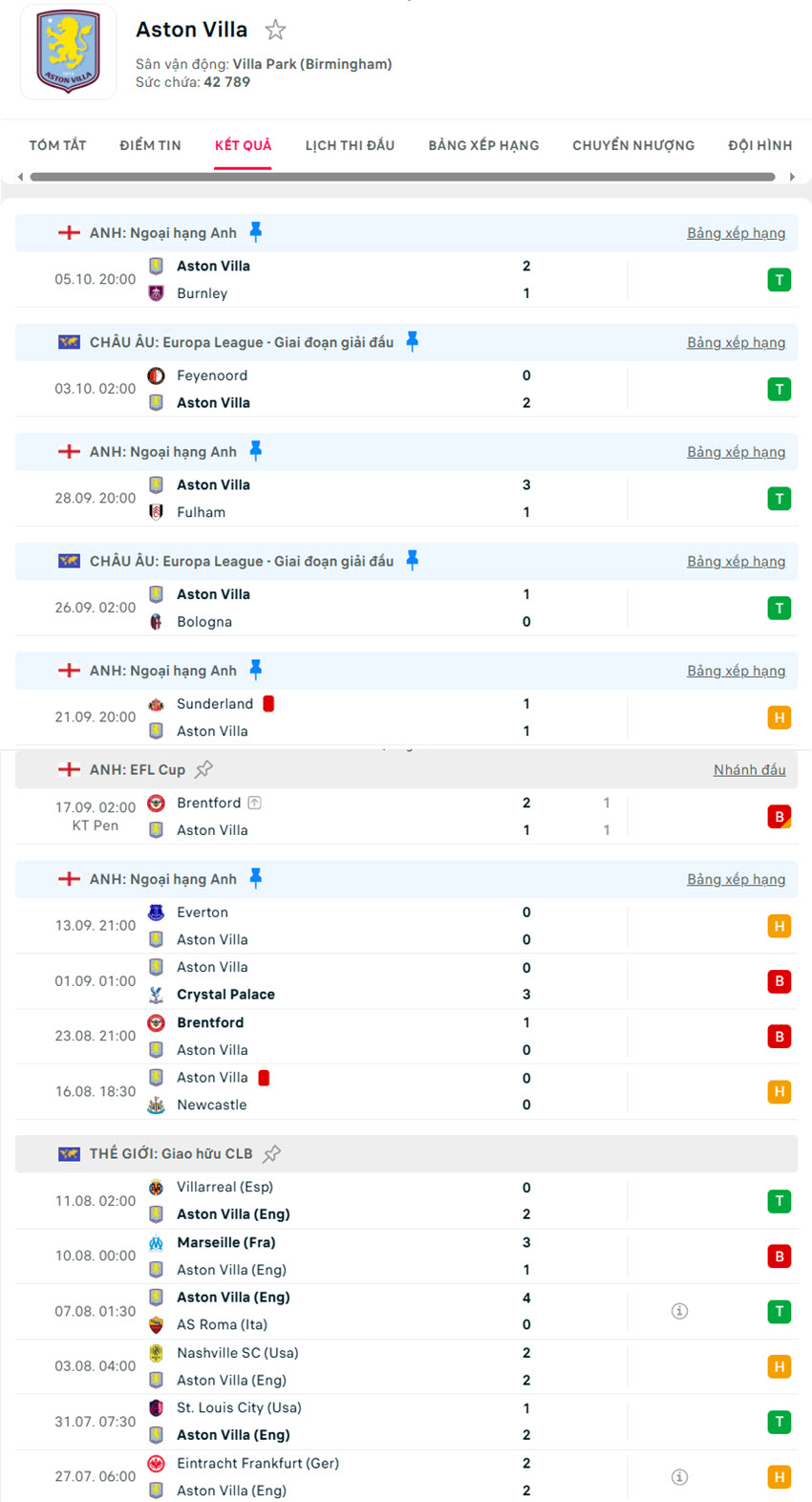This screenshot has height=1502, width=812.
Task: Click the red card icon next to Sunderland
Action: (x=268, y=703)
